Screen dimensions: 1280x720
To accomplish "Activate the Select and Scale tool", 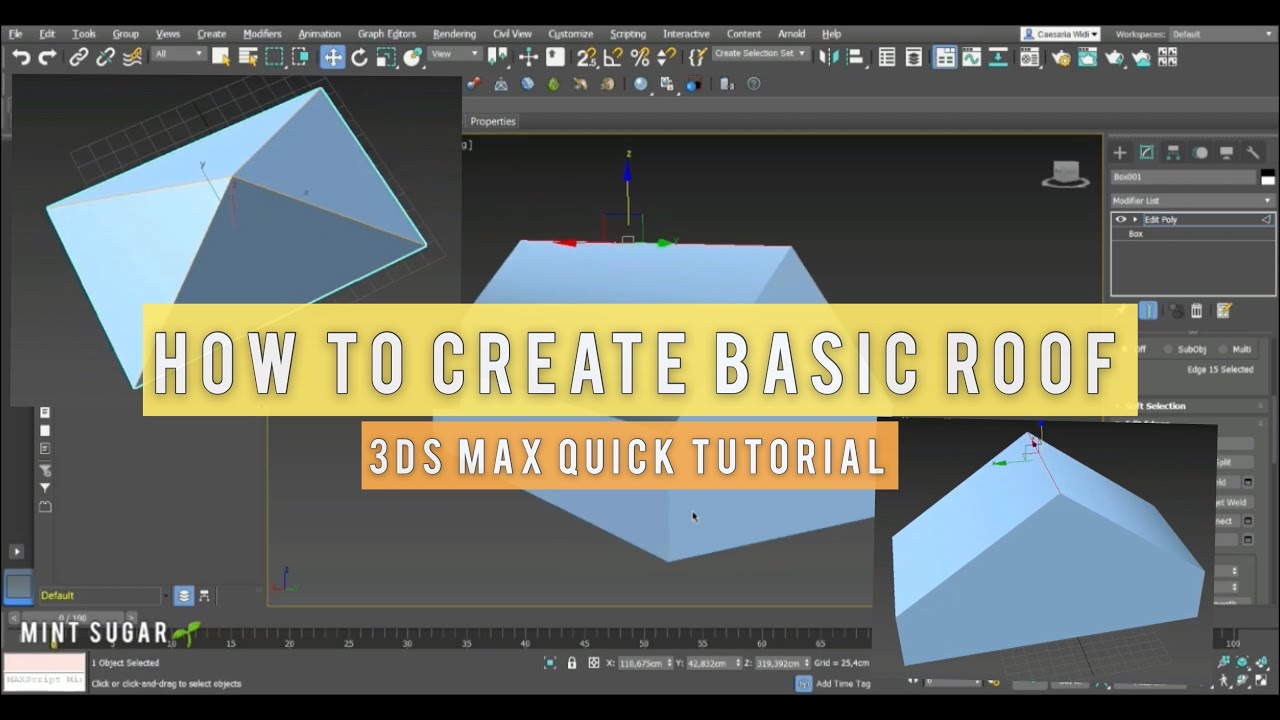I will coord(386,57).
